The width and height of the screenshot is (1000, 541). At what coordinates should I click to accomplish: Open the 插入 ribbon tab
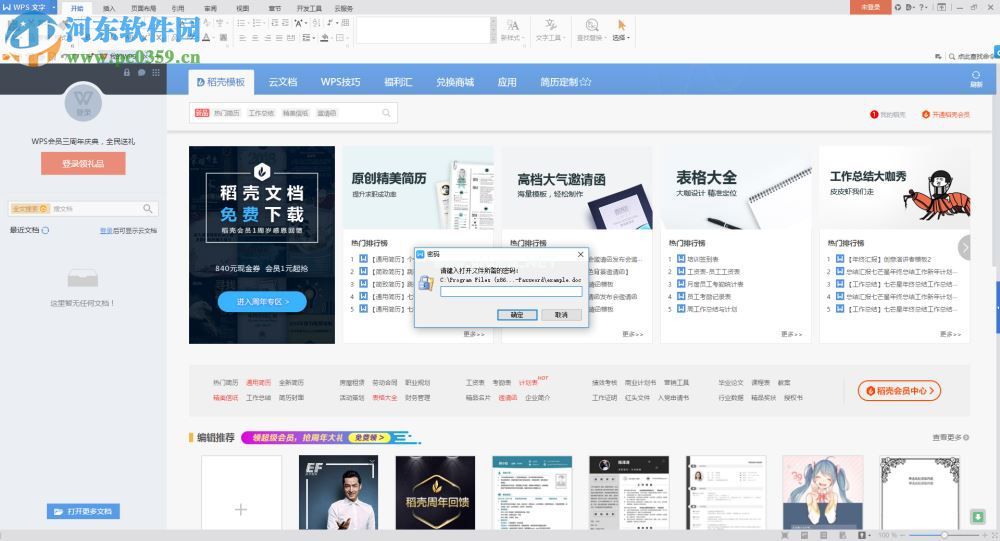(x=109, y=8)
